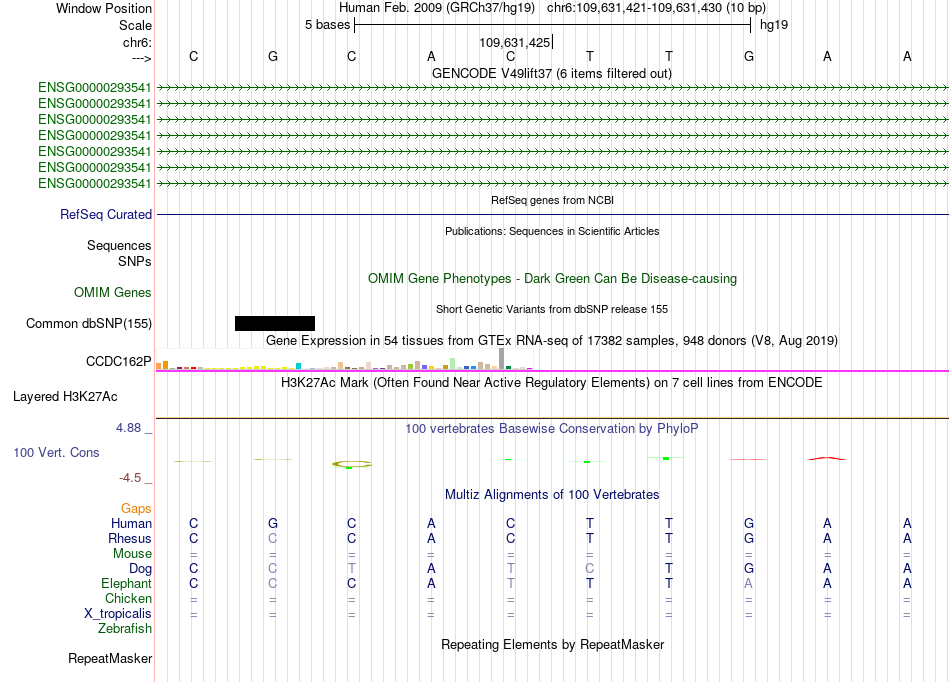Click the ---> sequence direction label

(x=142, y=58)
